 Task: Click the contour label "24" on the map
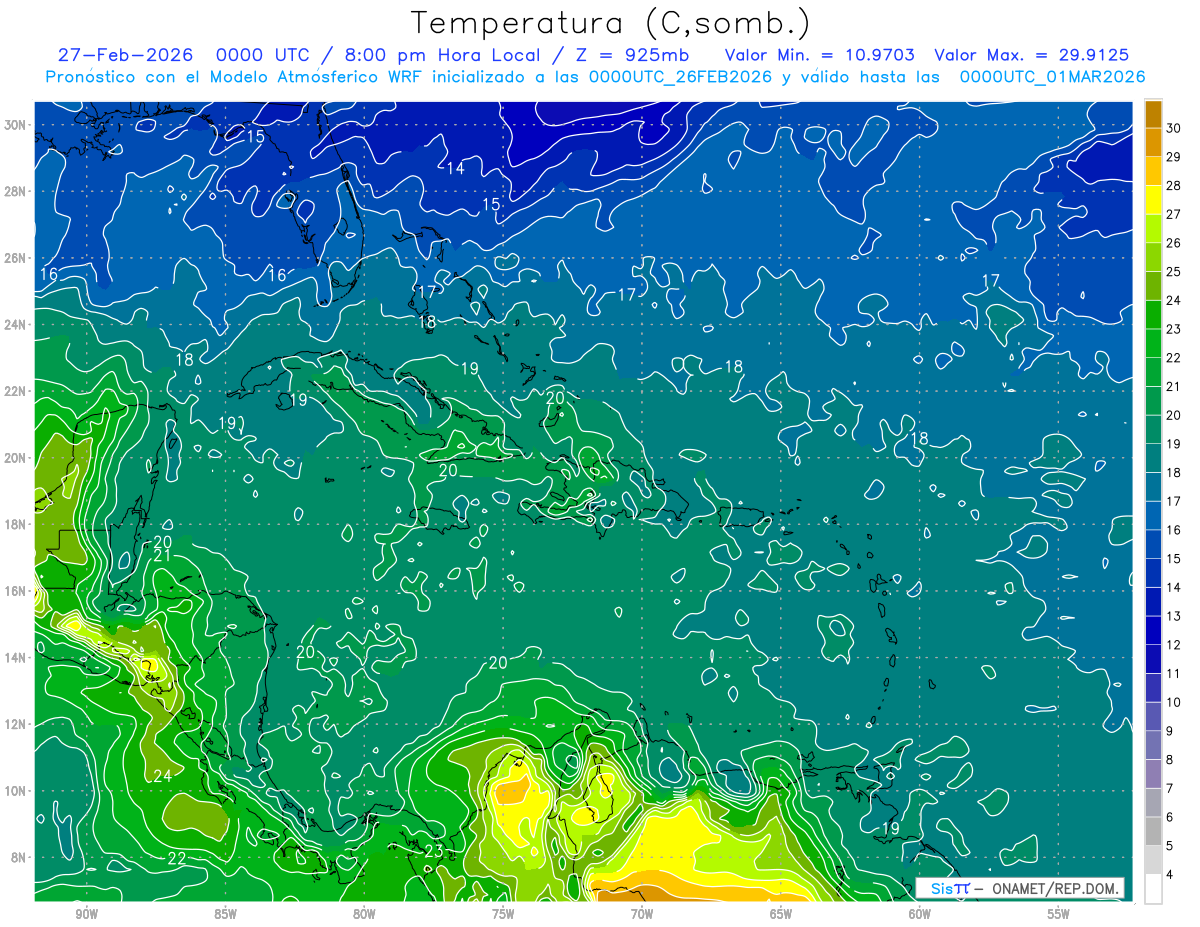pos(162,775)
